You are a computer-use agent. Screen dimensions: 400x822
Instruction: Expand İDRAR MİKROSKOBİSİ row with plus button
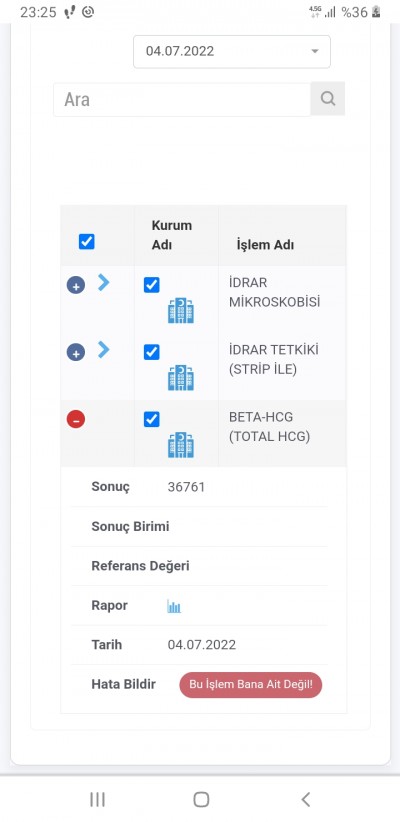click(75, 285)
